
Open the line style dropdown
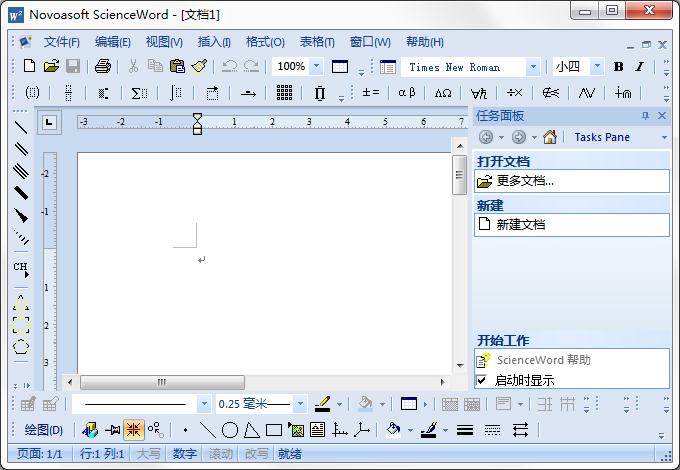tap(204, 404)
